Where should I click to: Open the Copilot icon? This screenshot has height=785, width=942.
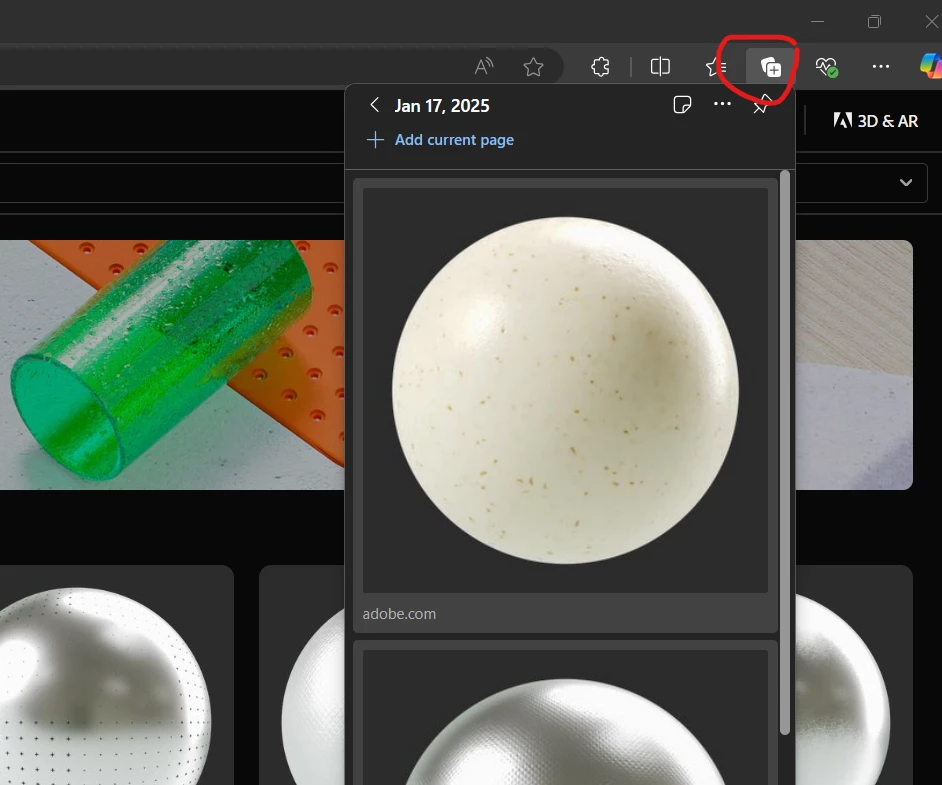pos(931,65)
